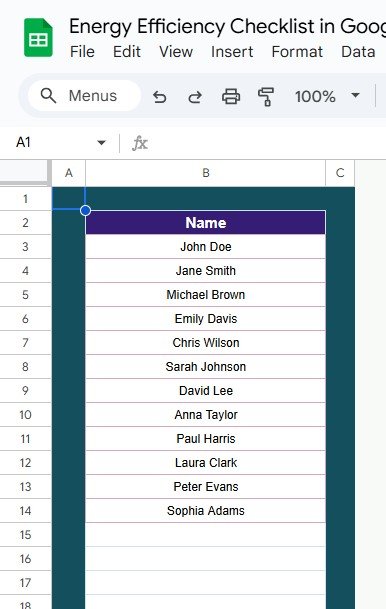Click the redo arrow icon

(195, 96)
